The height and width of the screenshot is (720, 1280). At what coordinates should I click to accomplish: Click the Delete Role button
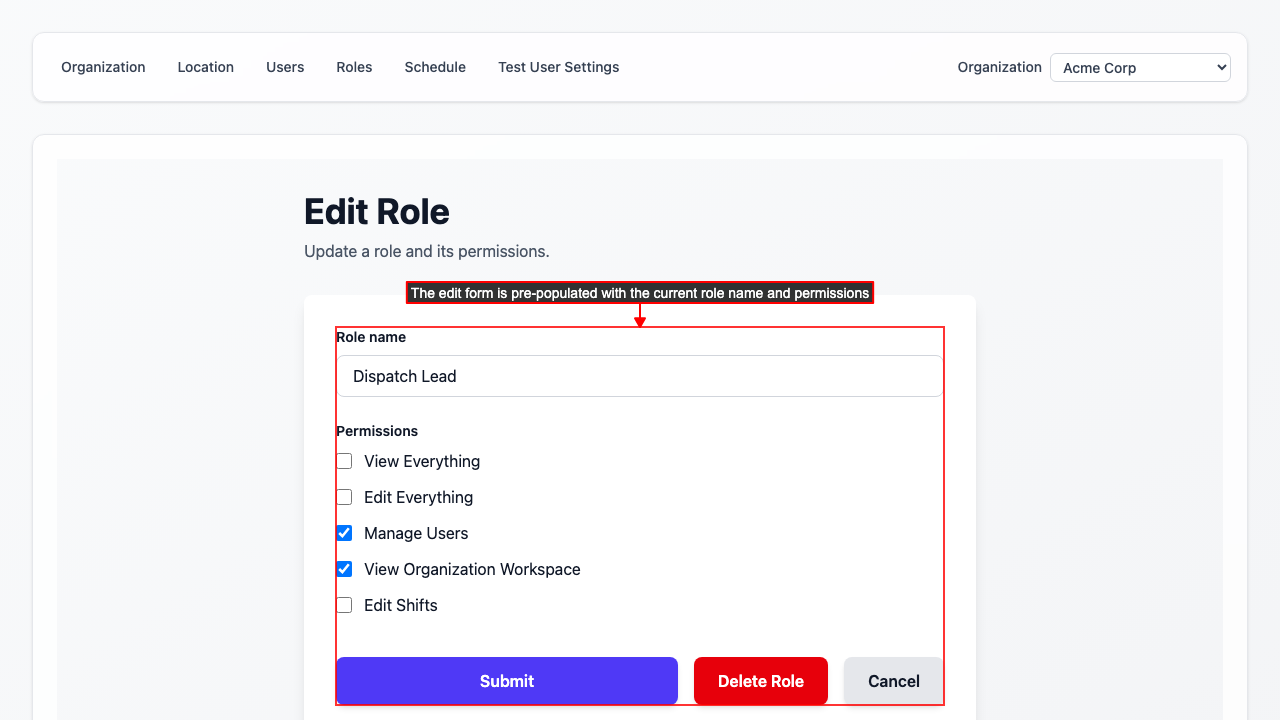[760, 681]
